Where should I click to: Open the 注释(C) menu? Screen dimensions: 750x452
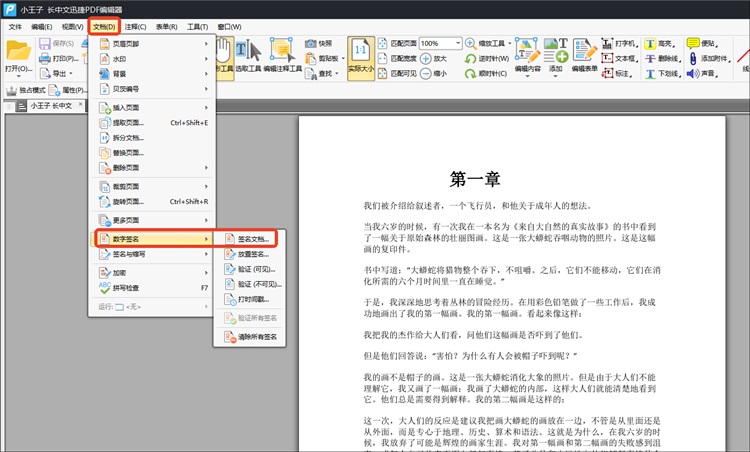[135, 27]
